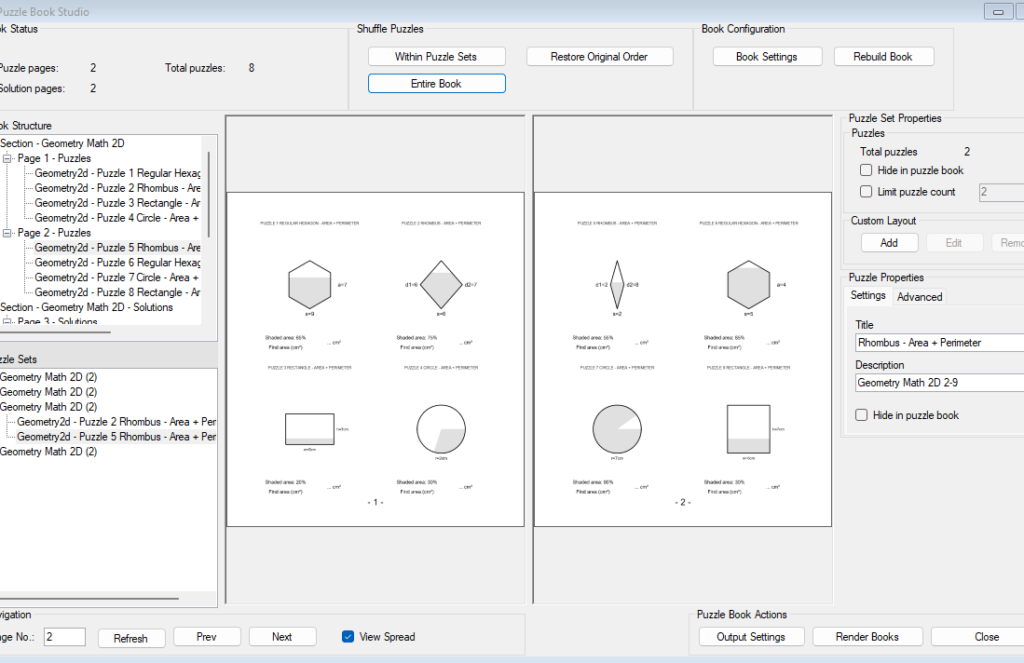
Task: Click the Page No. input field
Action: pos(65,637)
